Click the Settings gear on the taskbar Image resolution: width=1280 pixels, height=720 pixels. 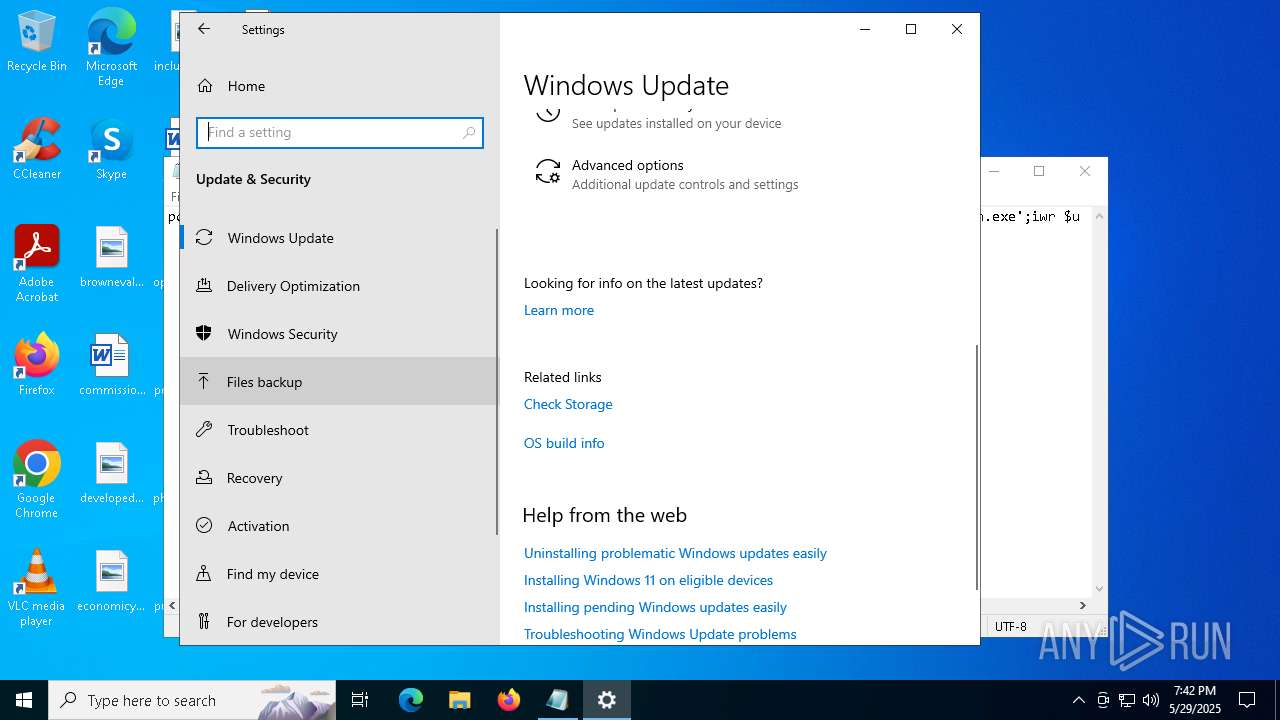[607, 700]
